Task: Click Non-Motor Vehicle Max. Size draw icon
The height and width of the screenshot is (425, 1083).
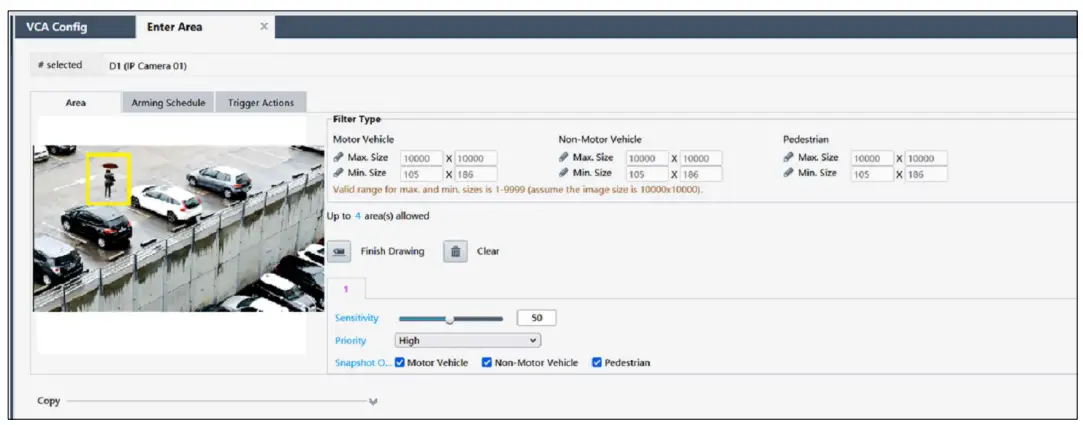Action: 564,158
